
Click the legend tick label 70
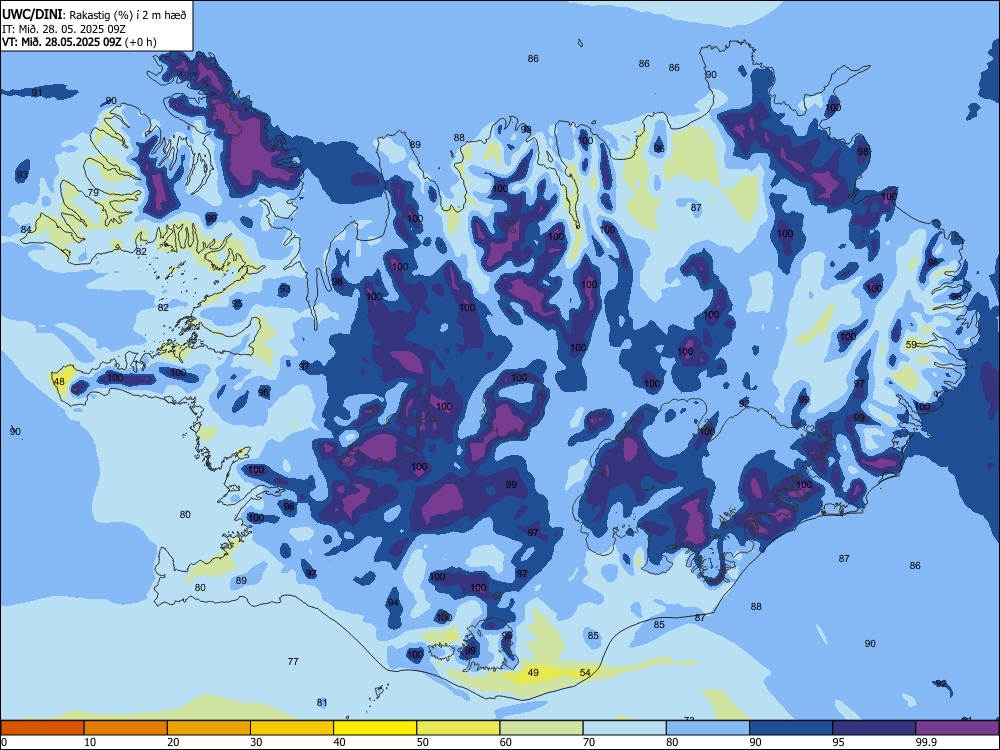coord(589,742)
